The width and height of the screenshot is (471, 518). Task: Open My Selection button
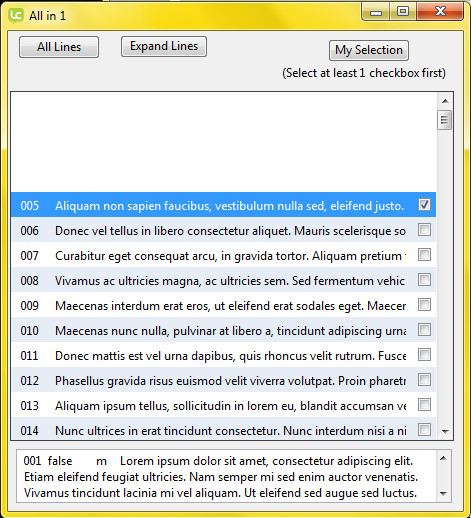[x=369, y=50]
